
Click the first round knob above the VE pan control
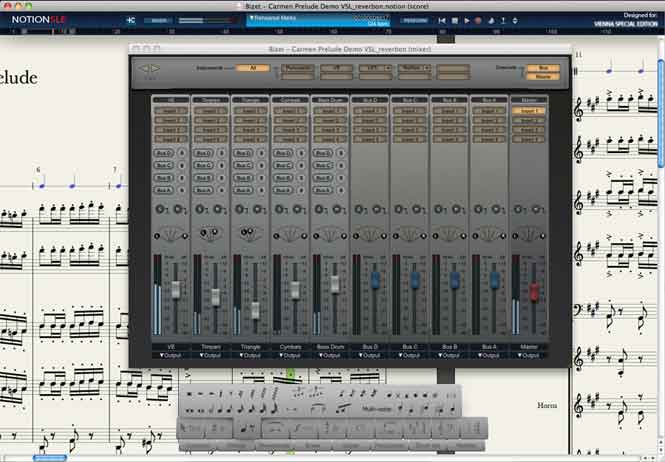point(160,209)
